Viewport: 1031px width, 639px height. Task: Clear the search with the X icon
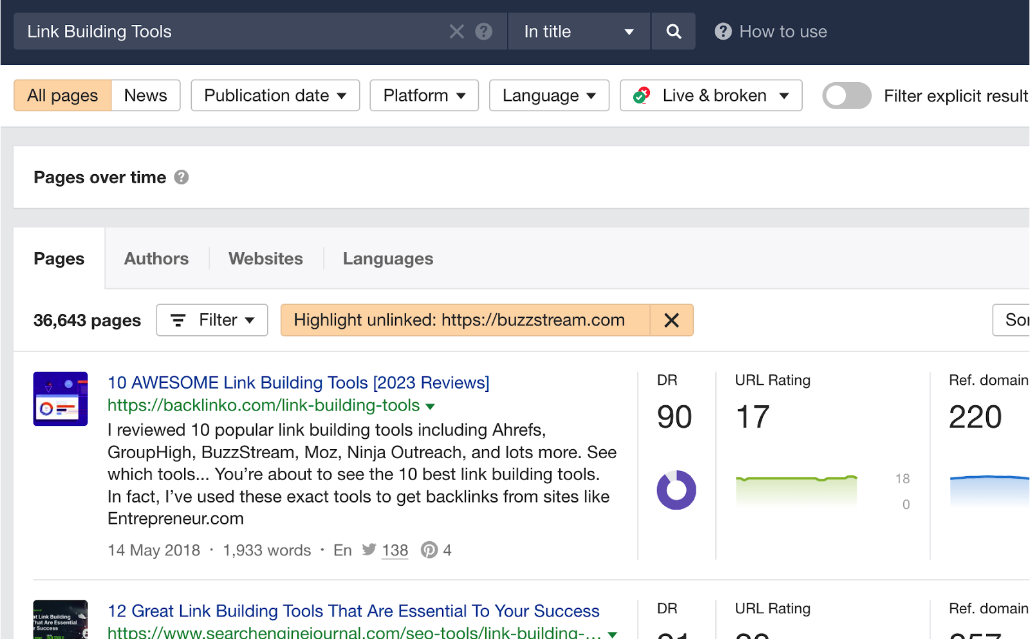pos(456,31)
